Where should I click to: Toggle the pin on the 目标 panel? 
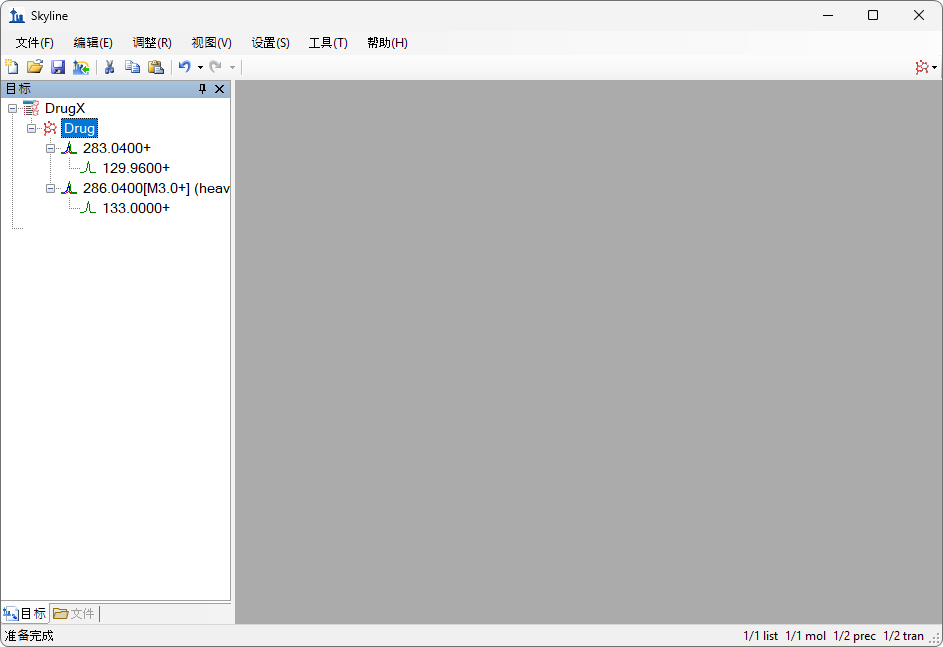202,89
